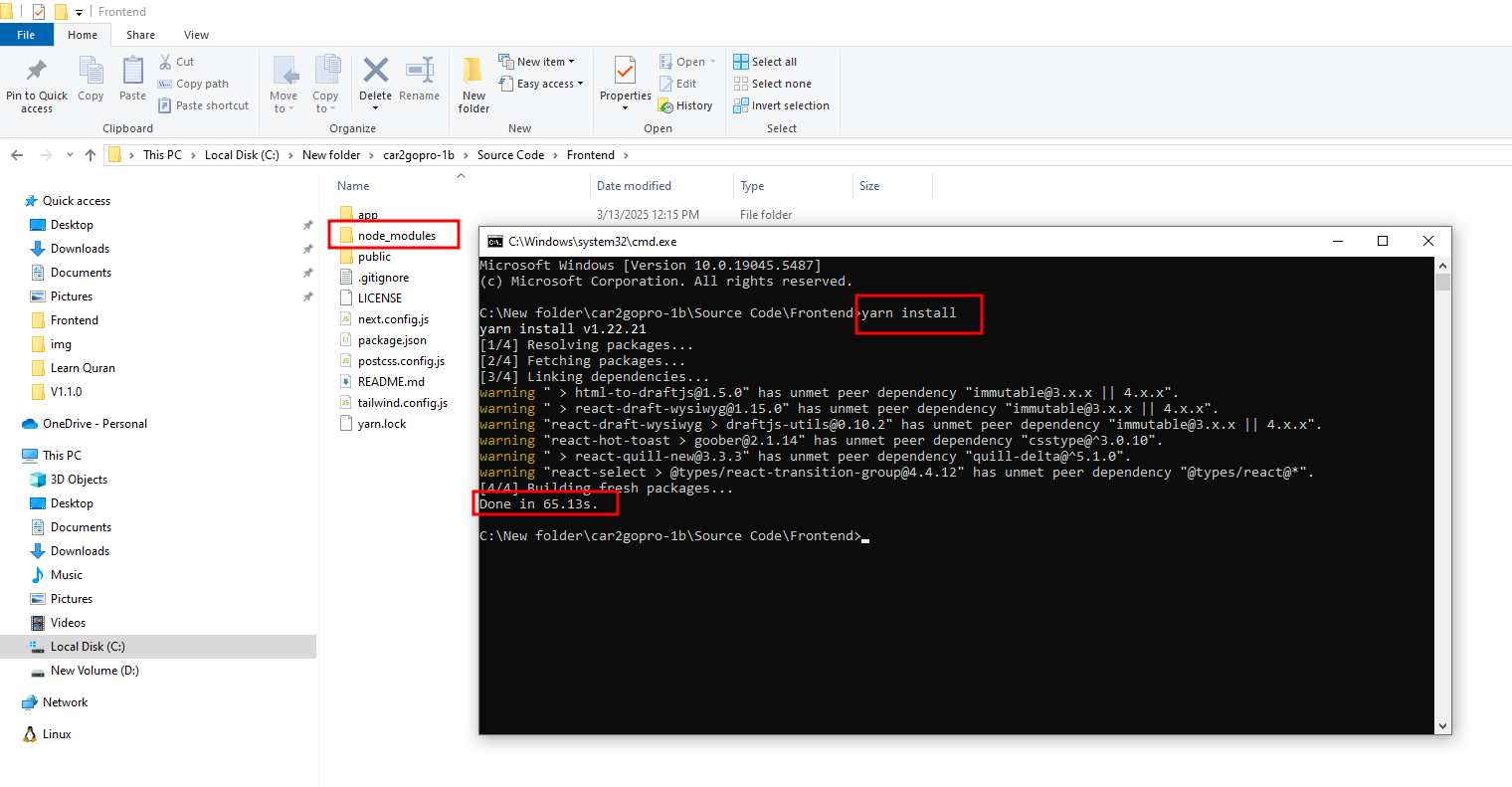
Task: Click cmd window scrollbar down arrow
Action: click(x=1442, y=726)
